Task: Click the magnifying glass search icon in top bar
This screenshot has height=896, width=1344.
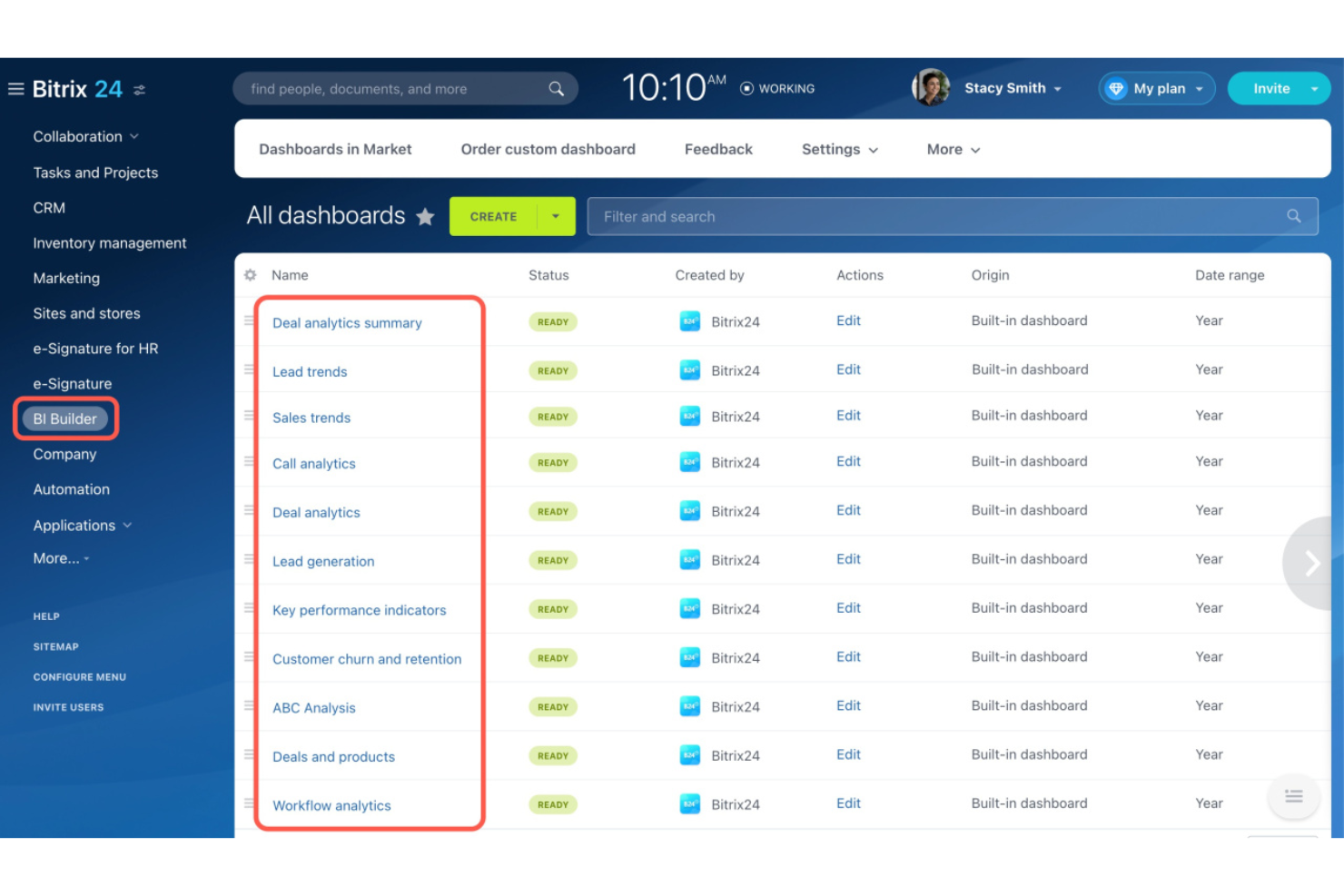Action: (x=557, y=88)
